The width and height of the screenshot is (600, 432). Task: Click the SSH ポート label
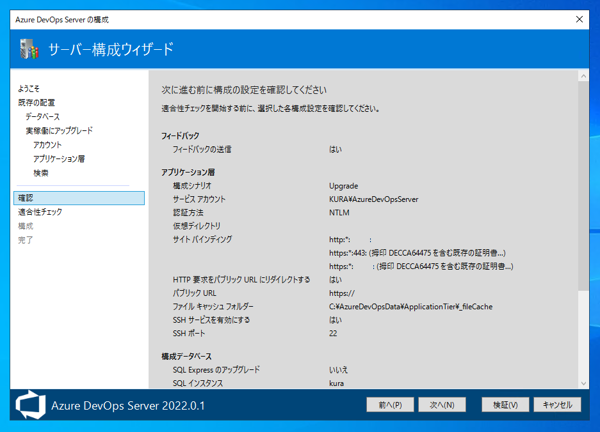click(x=189, y=333)
